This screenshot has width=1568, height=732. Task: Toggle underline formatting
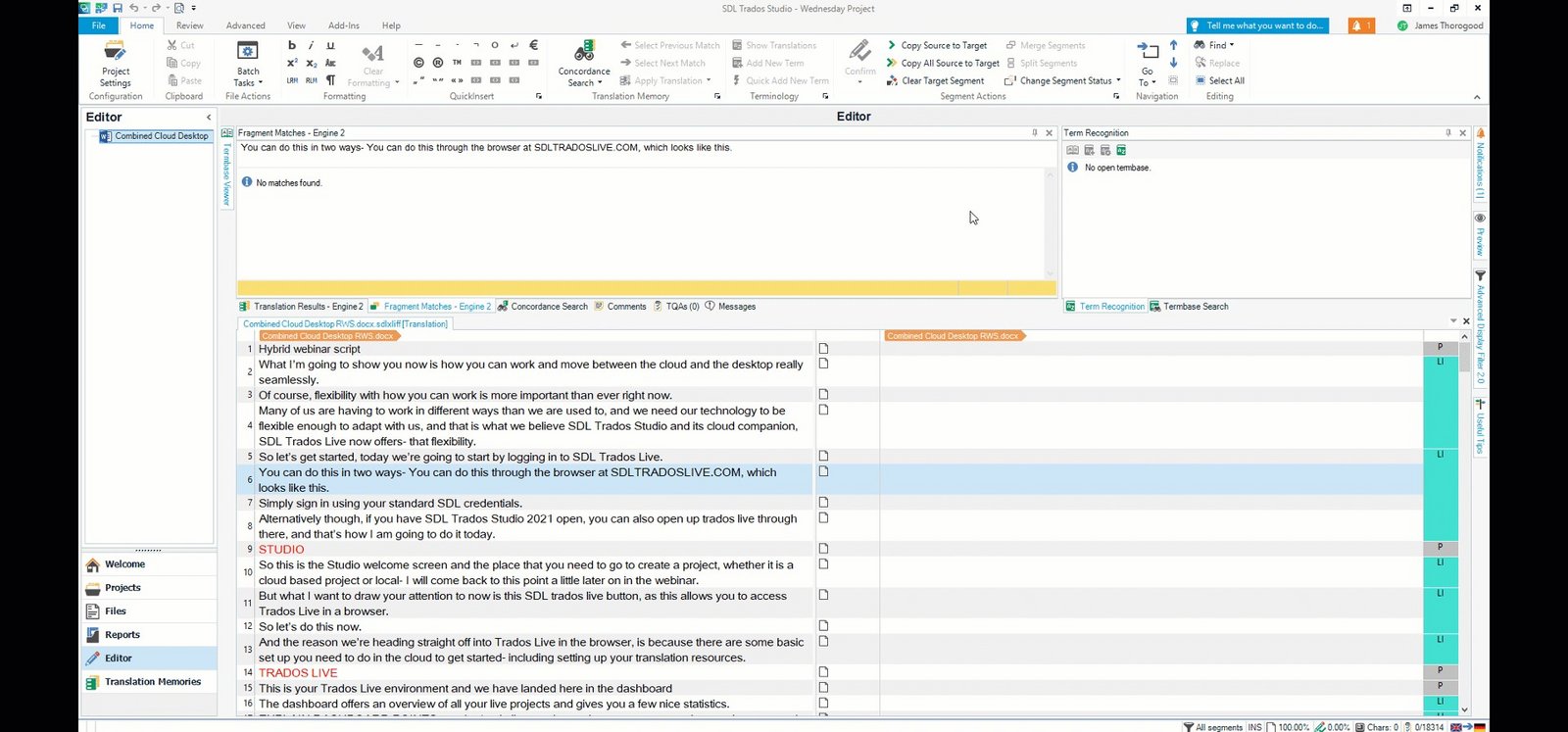click(x=330, y=45)
